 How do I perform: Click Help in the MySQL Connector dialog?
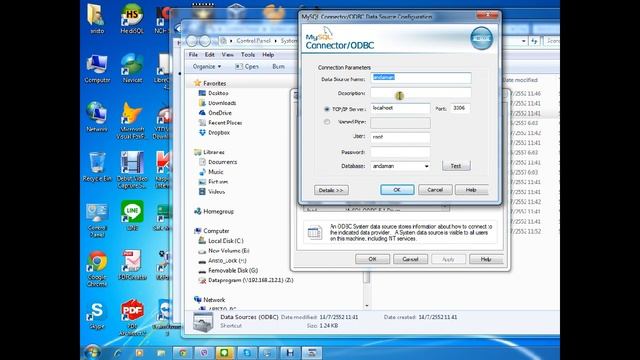coord(471,190)
